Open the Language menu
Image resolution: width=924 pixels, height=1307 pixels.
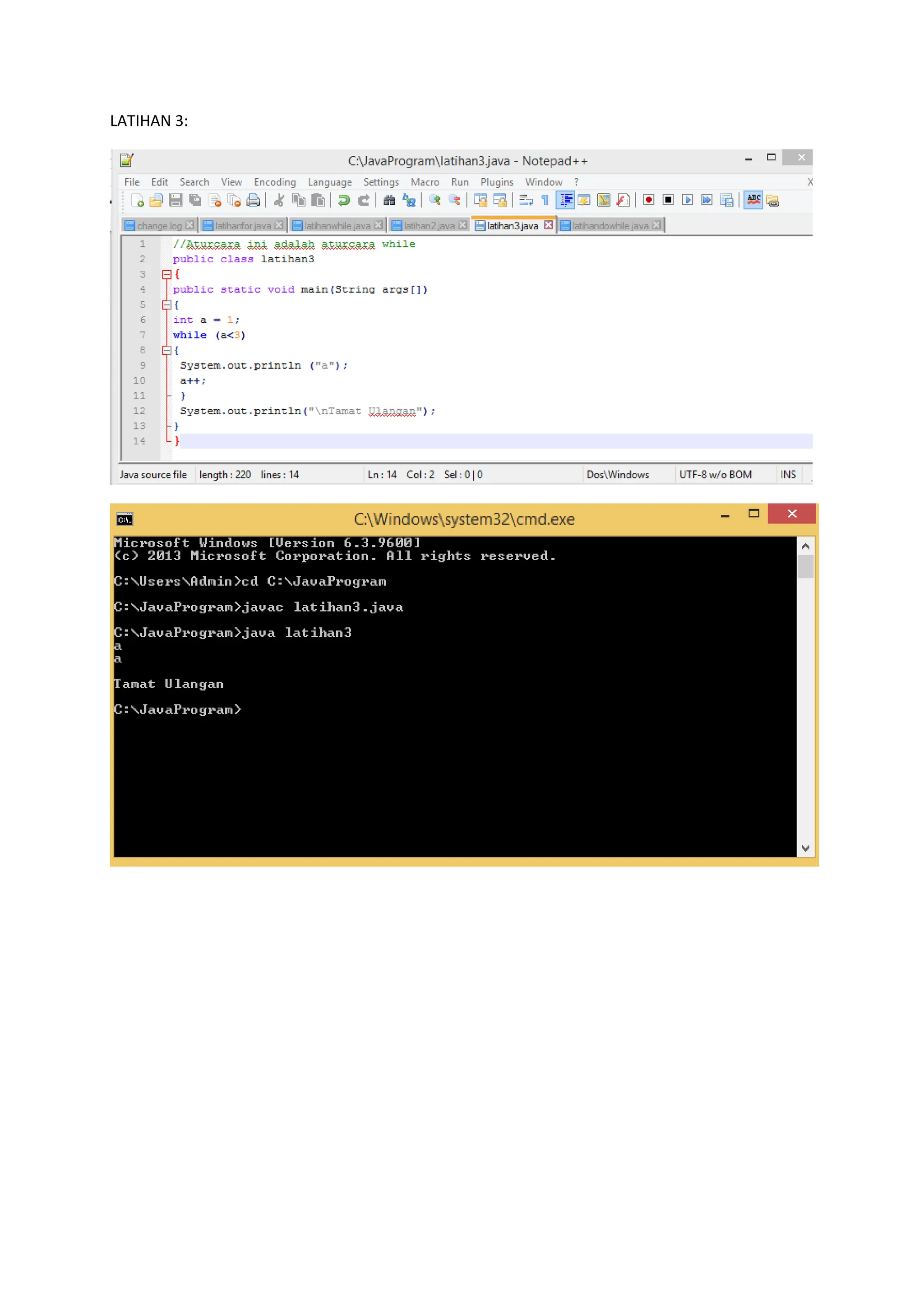[329, 182]
